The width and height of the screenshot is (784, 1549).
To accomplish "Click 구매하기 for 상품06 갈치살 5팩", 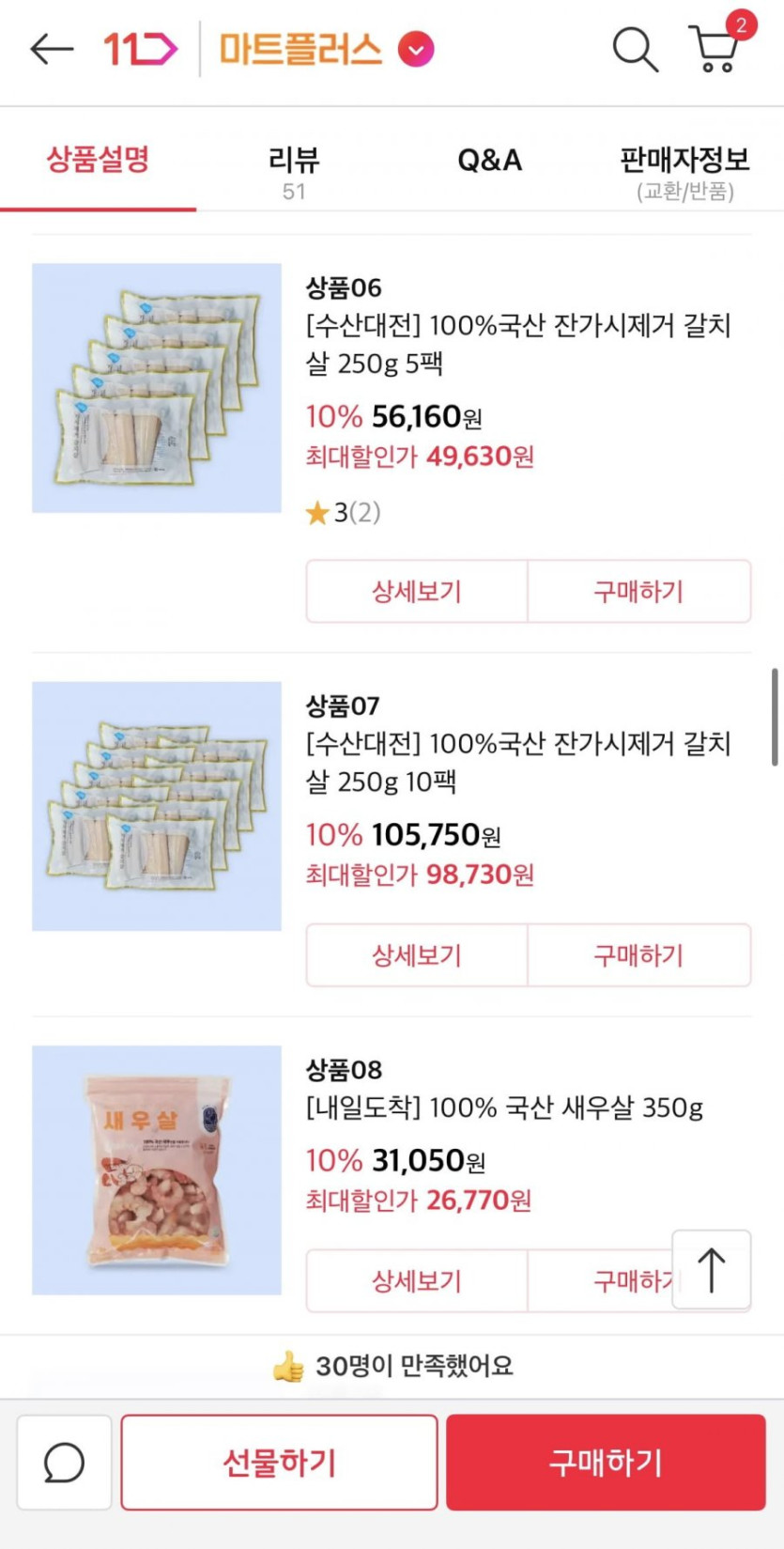I will click(x=638, y=592).
